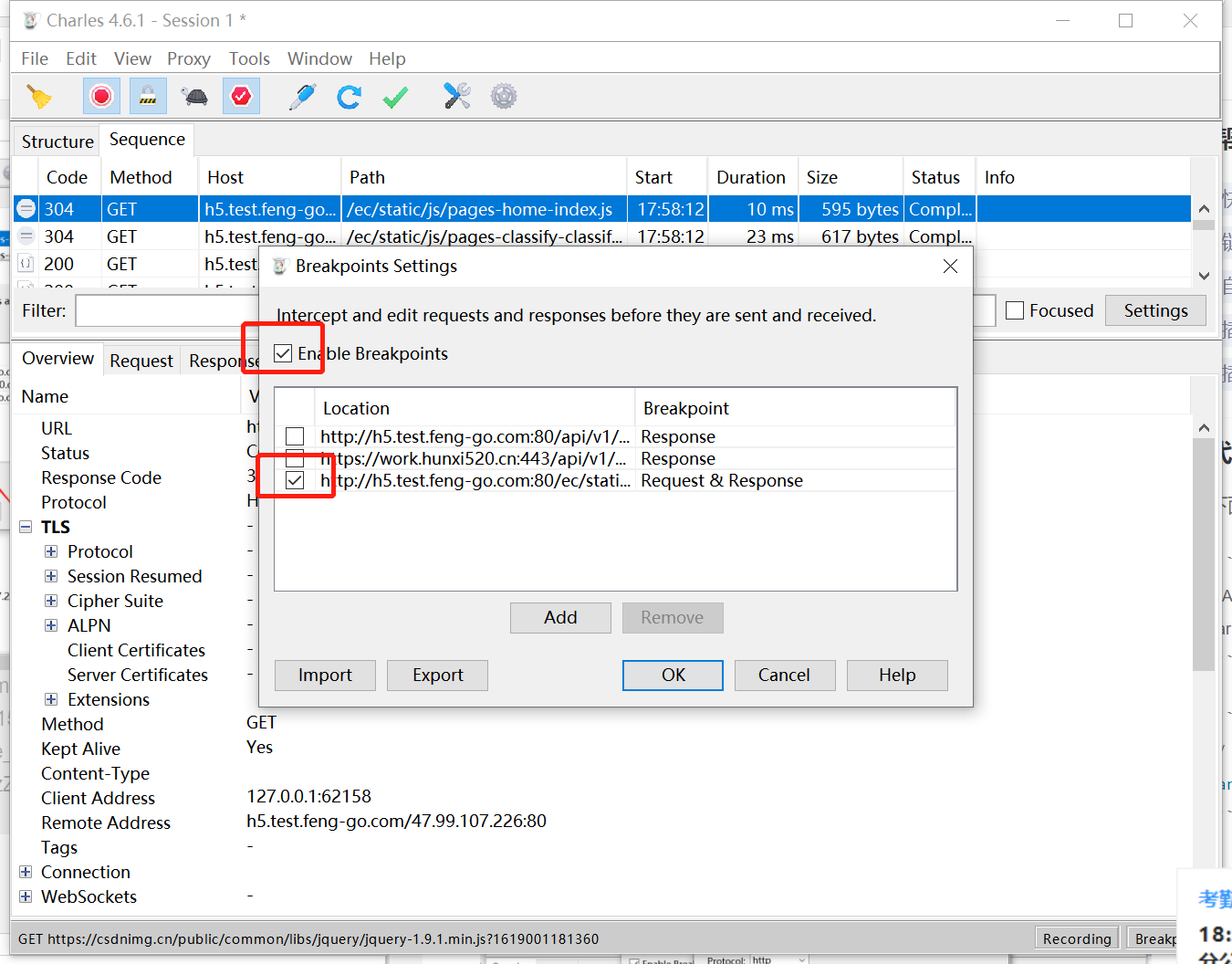Sort by the Host column header
Screen dimensions: 1232x964
[x=269, y=177]
